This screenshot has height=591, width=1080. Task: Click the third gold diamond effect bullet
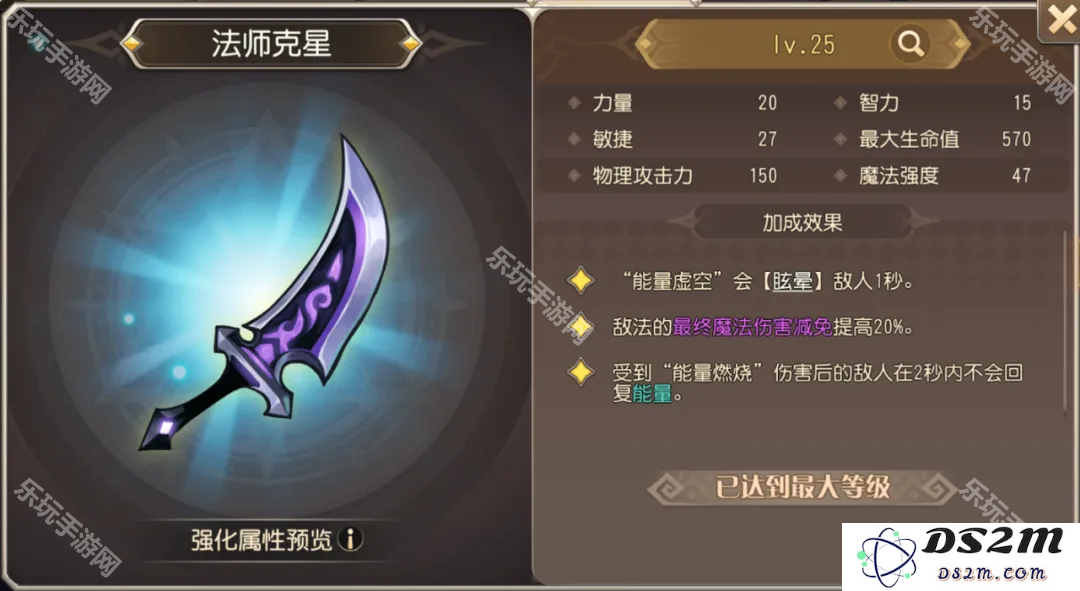pos(581,372)
